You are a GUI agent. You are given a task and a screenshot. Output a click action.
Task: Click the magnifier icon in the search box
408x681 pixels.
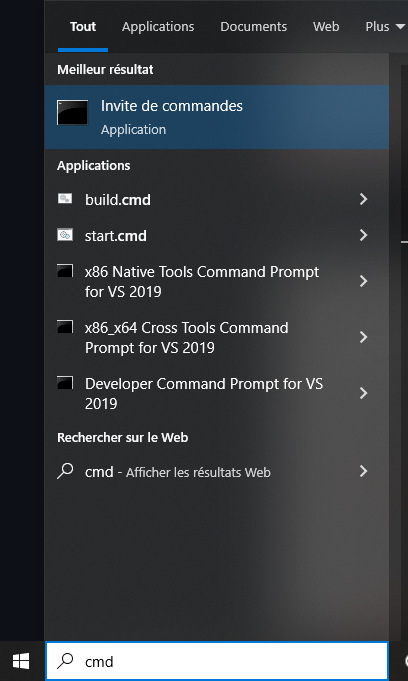coord(65,661)
